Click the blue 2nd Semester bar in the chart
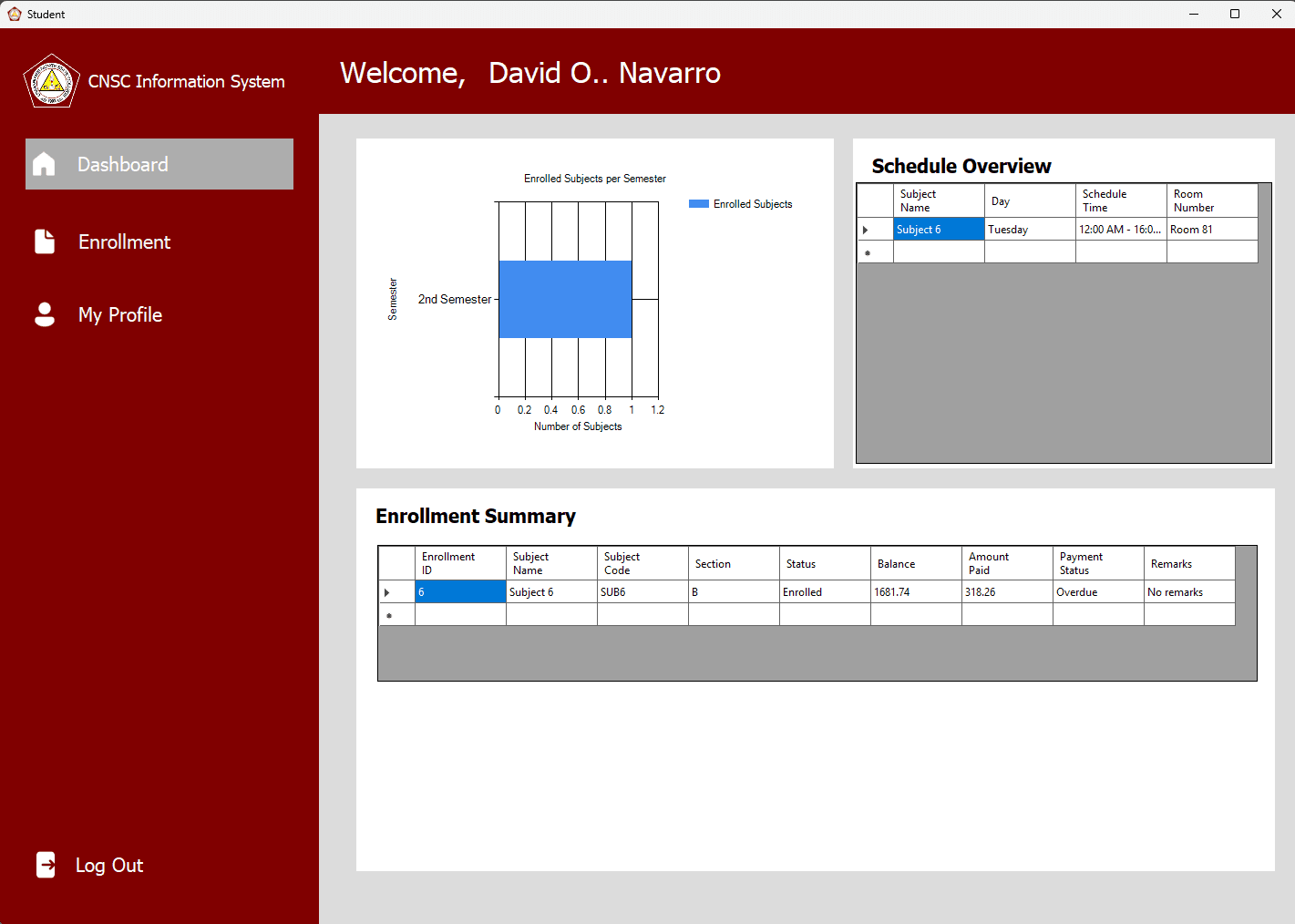The width and height of the screenshot is (1295, 924). pos(565,298)
